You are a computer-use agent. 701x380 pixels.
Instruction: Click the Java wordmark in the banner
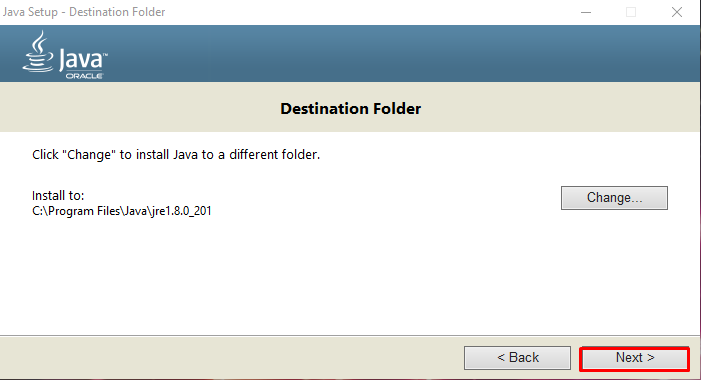pyautogui.click(x=83, y=59)
